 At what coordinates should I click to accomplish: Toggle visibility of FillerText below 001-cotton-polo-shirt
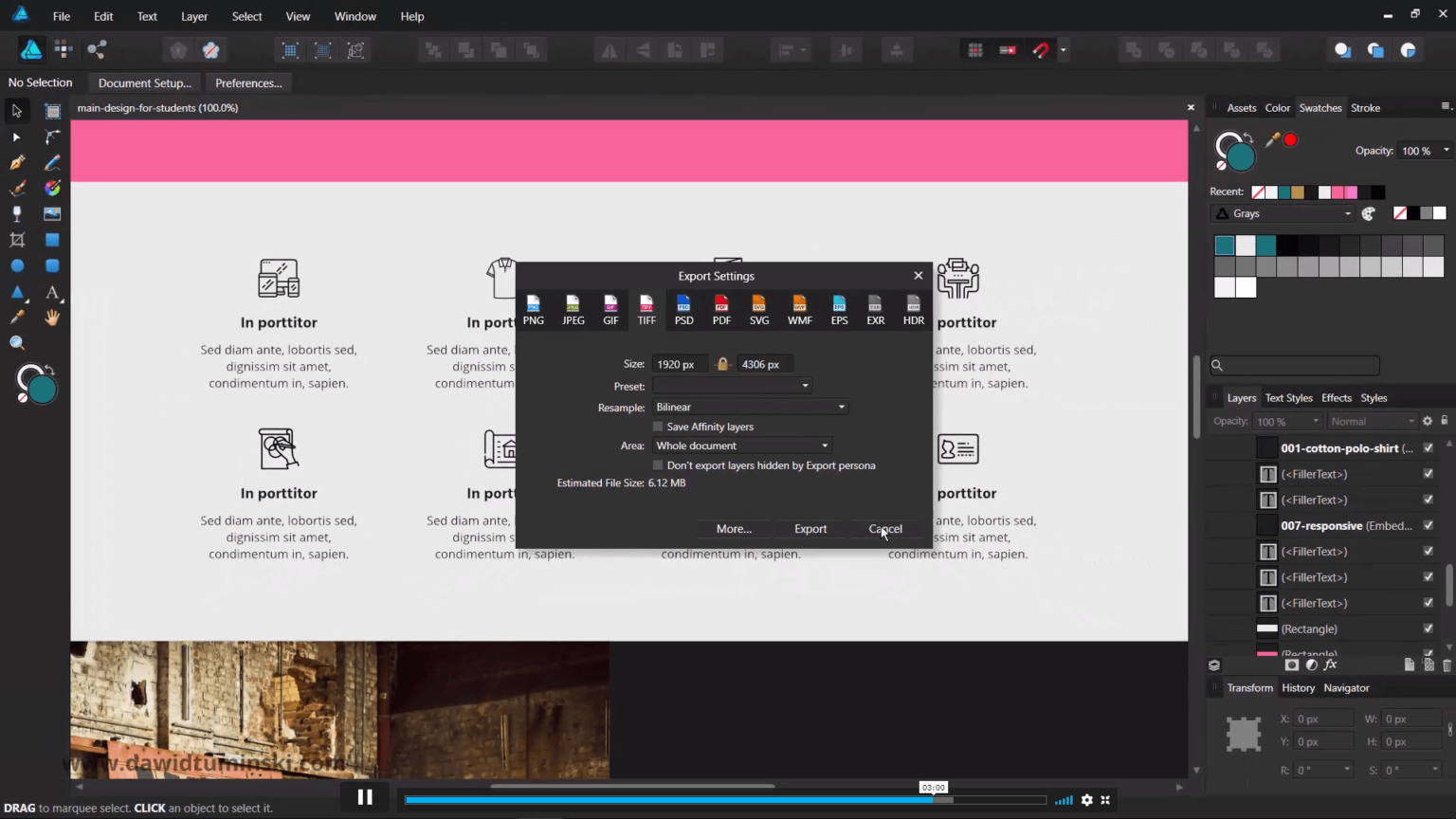(1429, 474)
